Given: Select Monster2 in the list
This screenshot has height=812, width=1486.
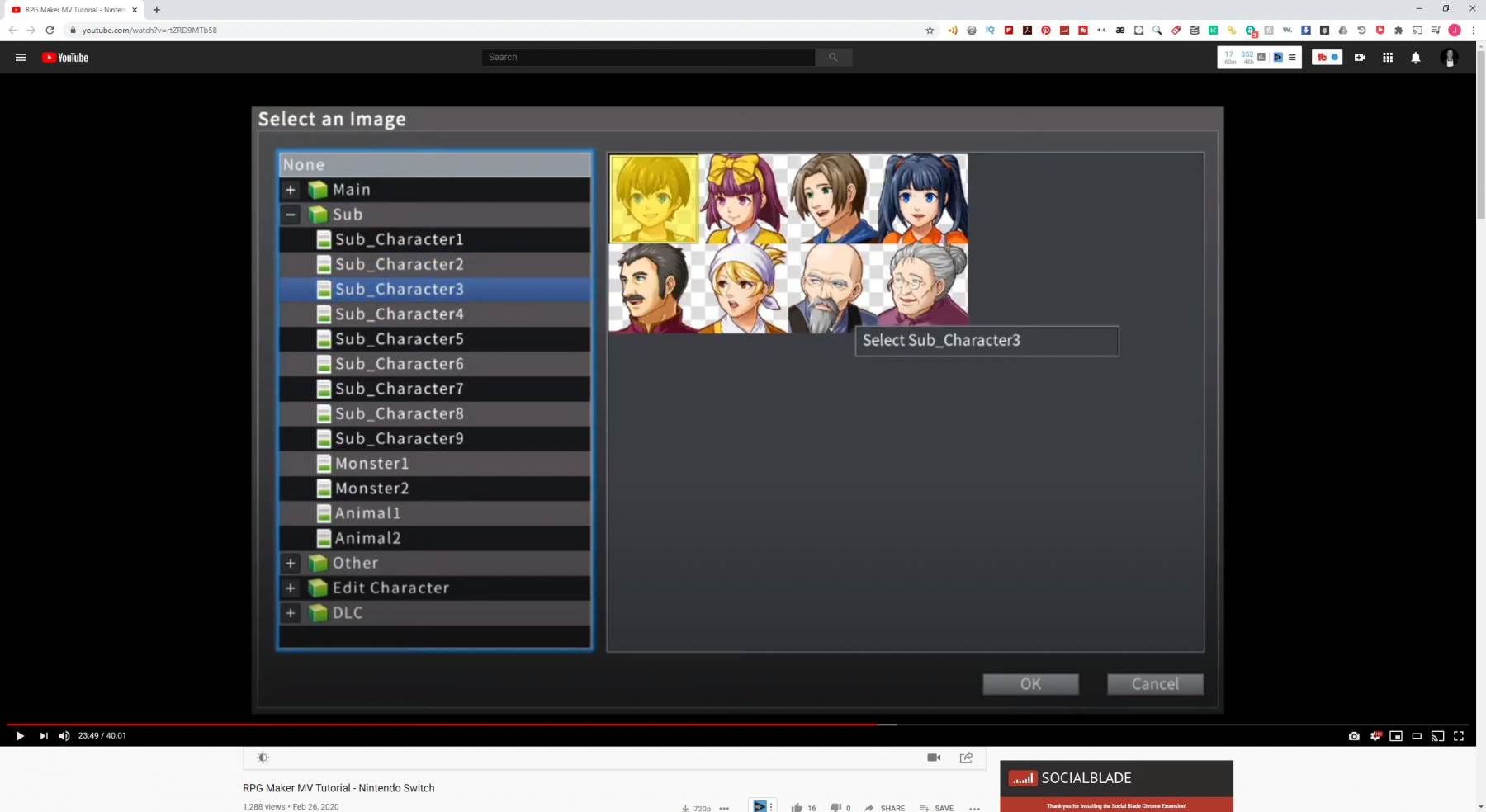Looking at the screenshot, I should (435, 489).
